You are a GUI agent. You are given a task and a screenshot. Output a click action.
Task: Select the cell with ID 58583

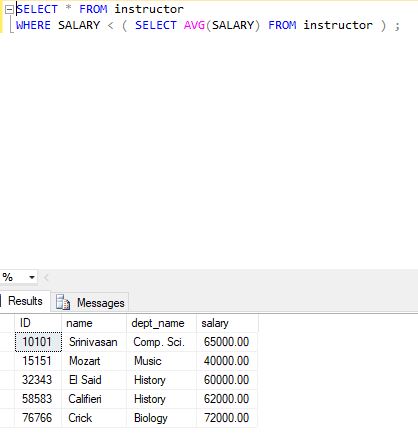pos(38,399)
